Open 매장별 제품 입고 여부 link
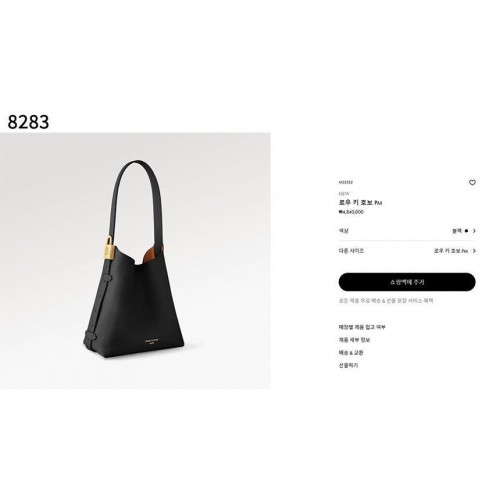Viewport: 500px width, 500px height. point(362,327)
